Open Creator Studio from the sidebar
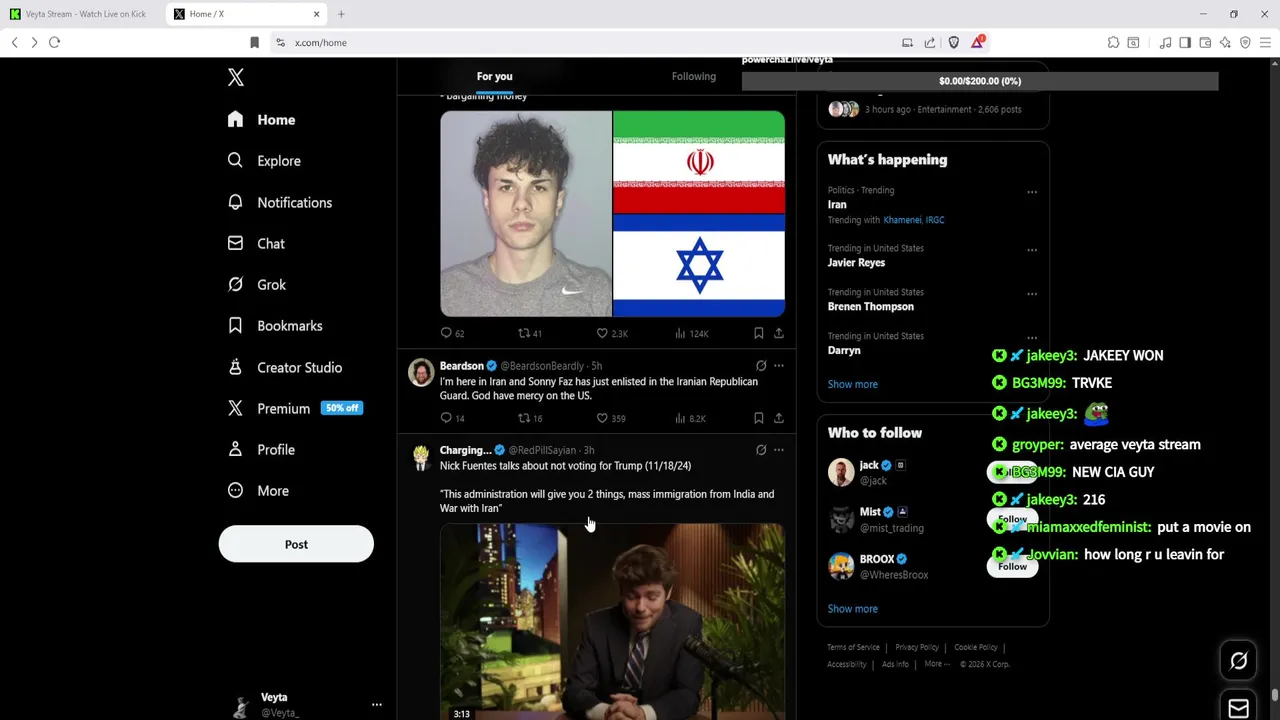The width and height of the screenshot is (1280, 720). [x=284, y=367]
